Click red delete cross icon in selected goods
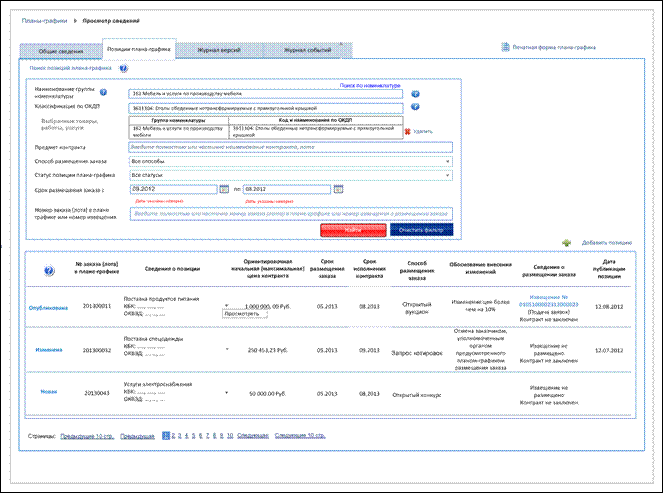 click(408, 131)
